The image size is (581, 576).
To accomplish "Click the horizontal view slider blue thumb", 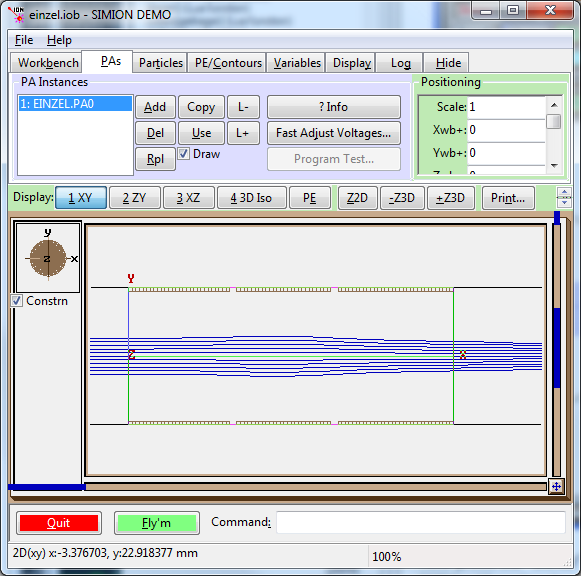I will [47, 487].
